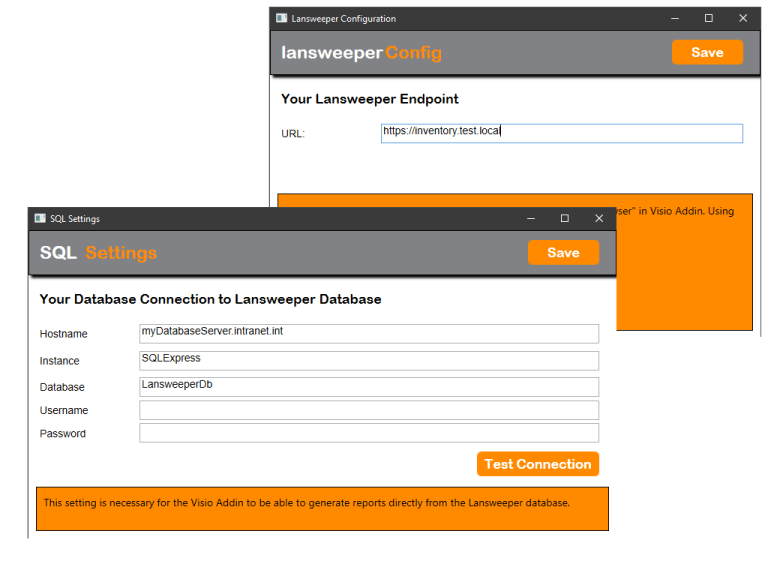Image resolution: width=768 pixels, height=576 pixels.
Task: Select the 'Your Database Connection to Lansweeper Database' heading
Action: [x=211, y=299]
